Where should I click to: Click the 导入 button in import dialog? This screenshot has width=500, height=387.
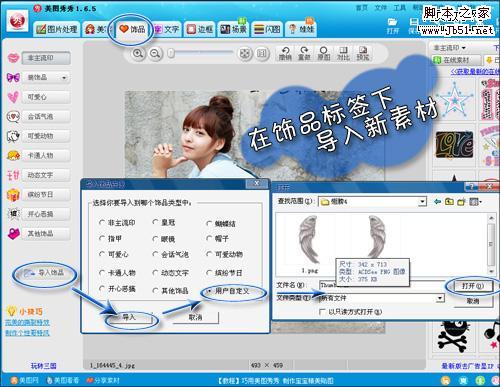coord(129,317)
